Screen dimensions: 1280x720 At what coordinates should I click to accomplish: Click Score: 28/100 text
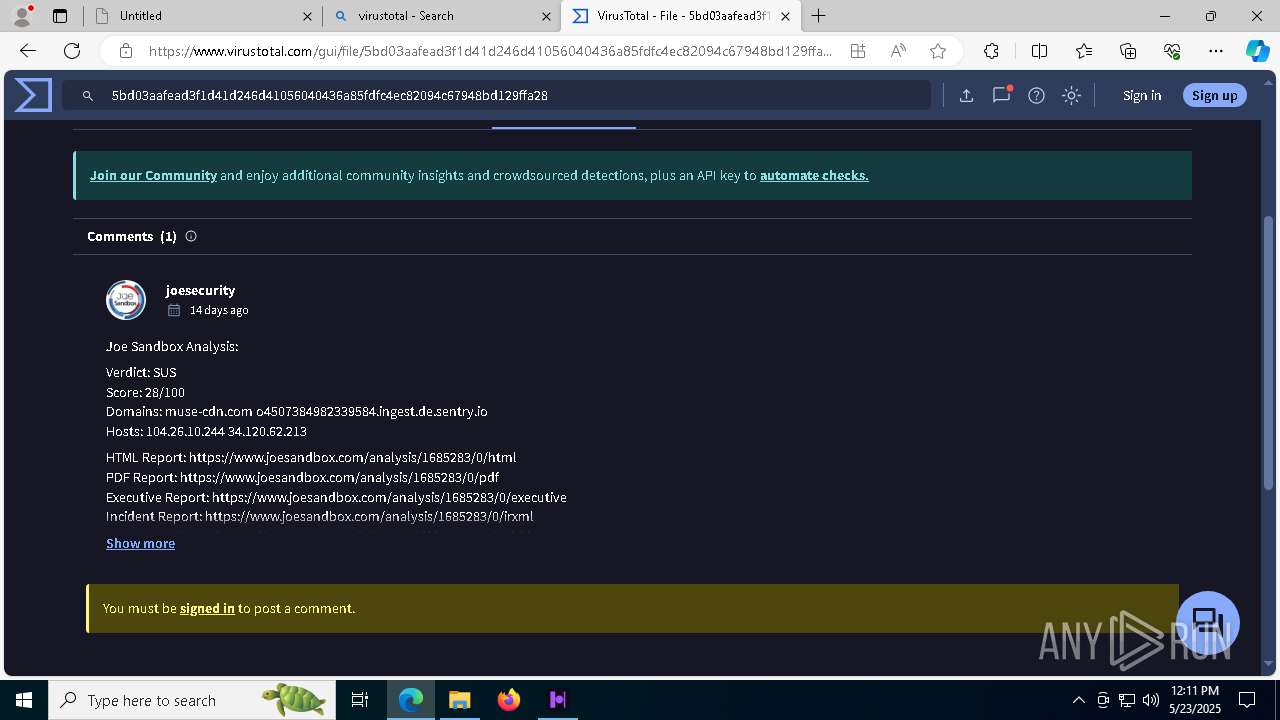(145, 392)
